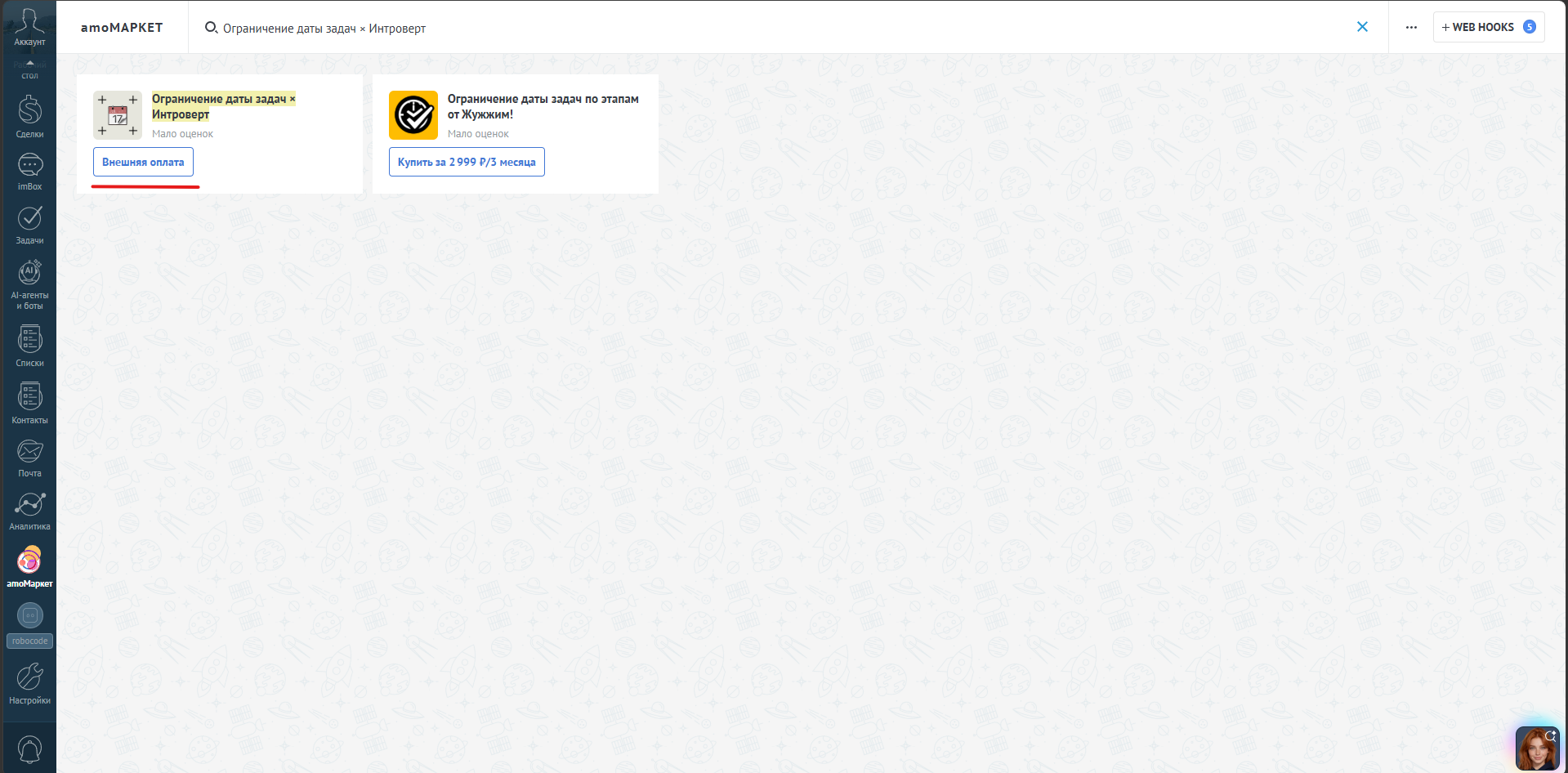Click Купить за 2 999 ₽/3 месяца button

[x=467, y=162]
